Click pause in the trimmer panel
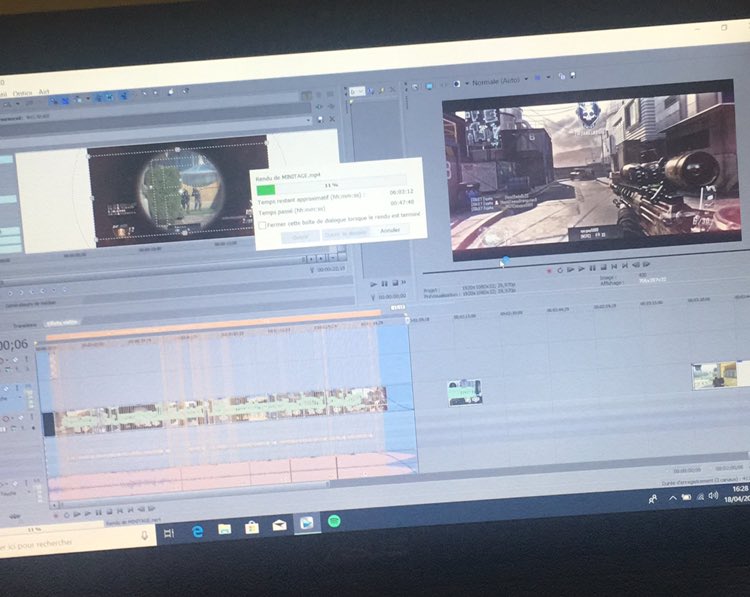The height and width of the screenshot is (597, 750). pos(384,284)
